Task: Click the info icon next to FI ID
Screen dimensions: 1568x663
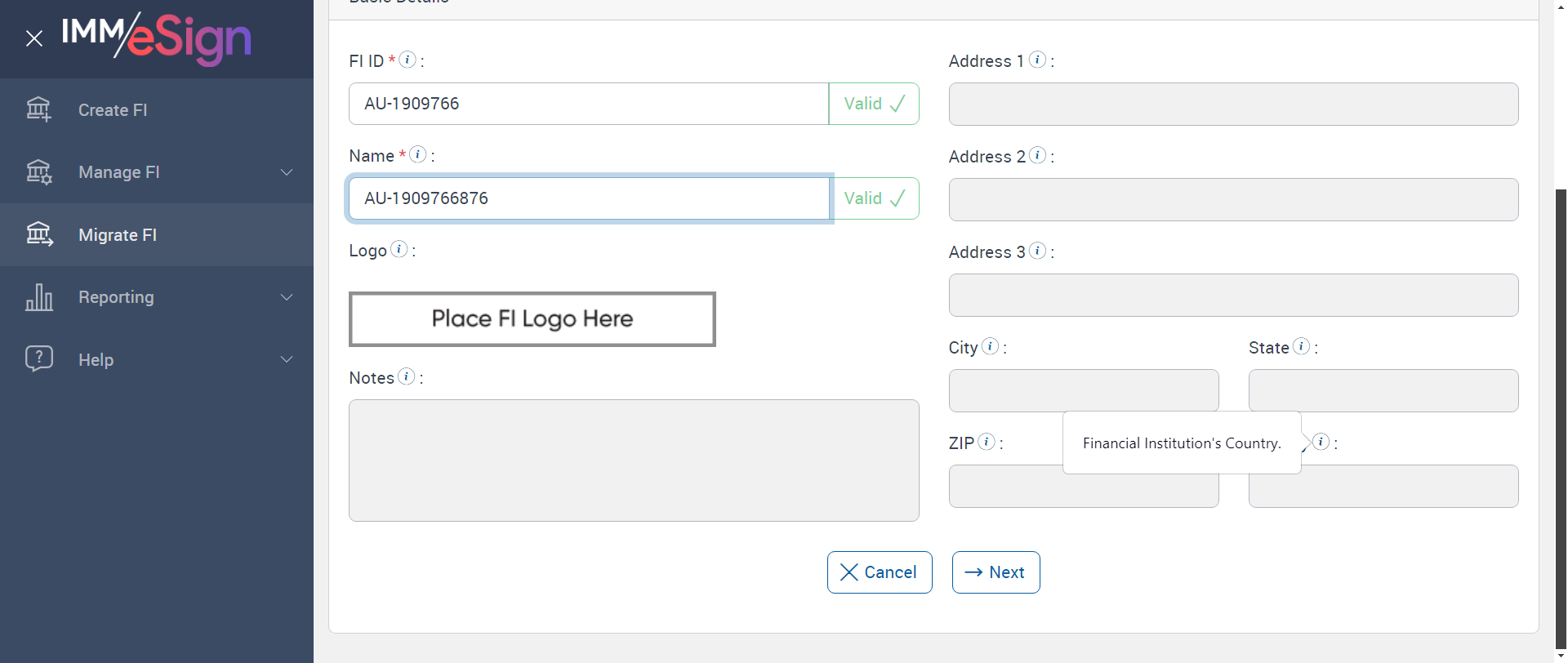Action: click(x=408, y=60)
